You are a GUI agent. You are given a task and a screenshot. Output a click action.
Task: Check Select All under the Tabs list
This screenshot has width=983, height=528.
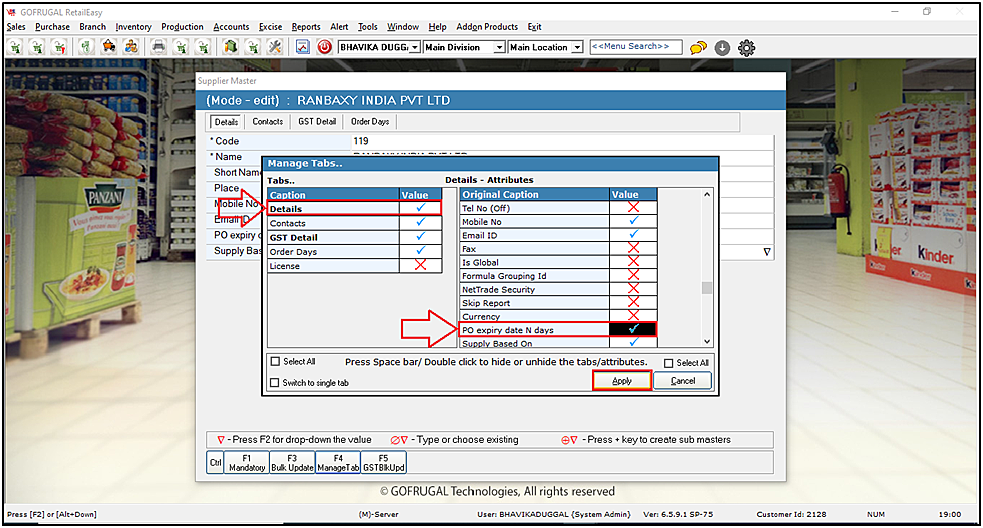pyautogui.click(x=275, y=362)
